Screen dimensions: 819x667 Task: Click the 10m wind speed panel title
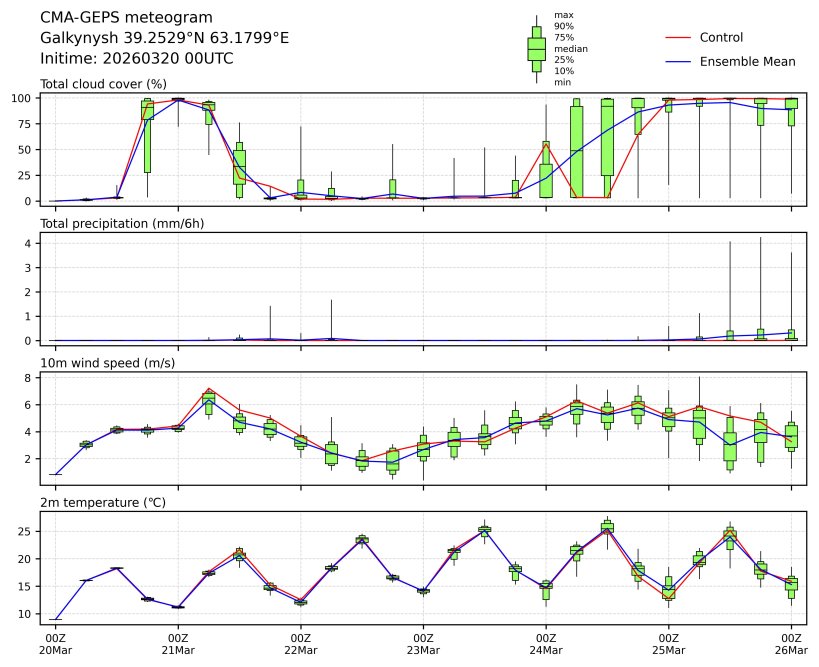click(x=107, y=363)
